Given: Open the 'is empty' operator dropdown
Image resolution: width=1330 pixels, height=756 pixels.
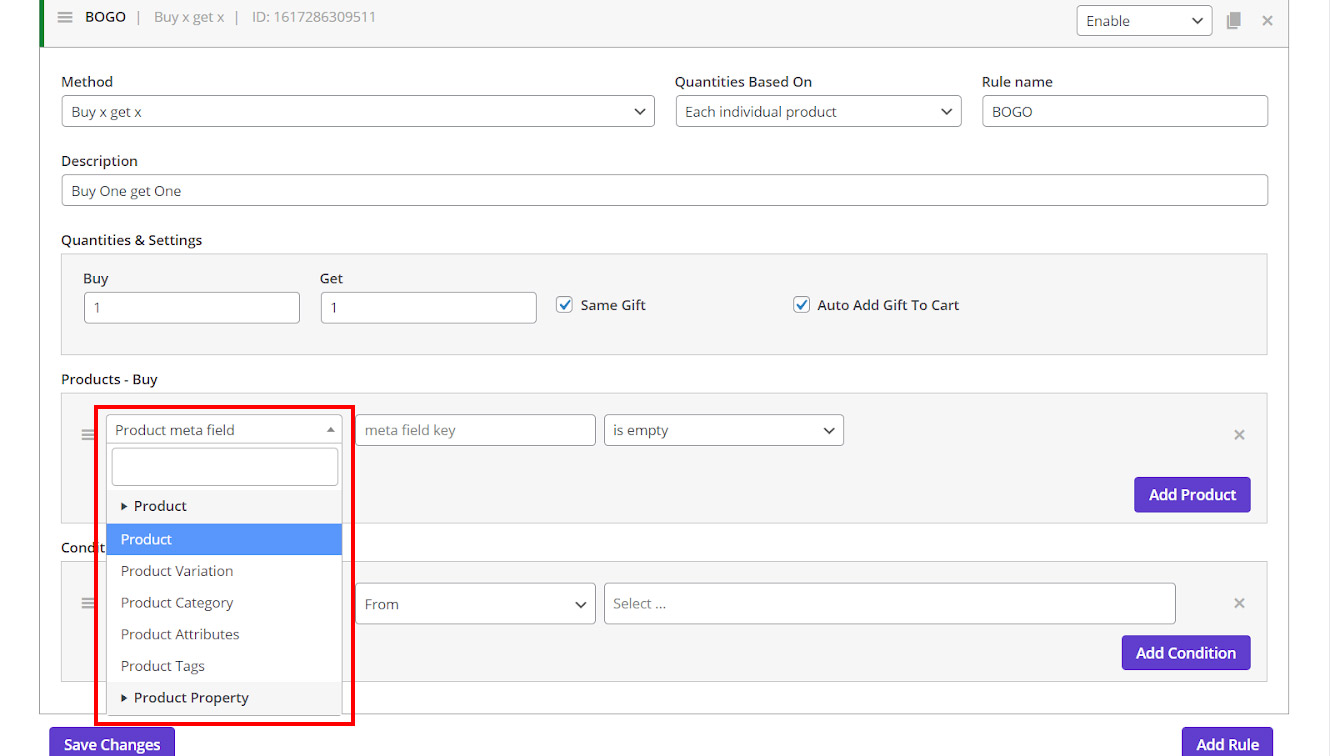Looking at the screenshot, I should tap(723, 431).
